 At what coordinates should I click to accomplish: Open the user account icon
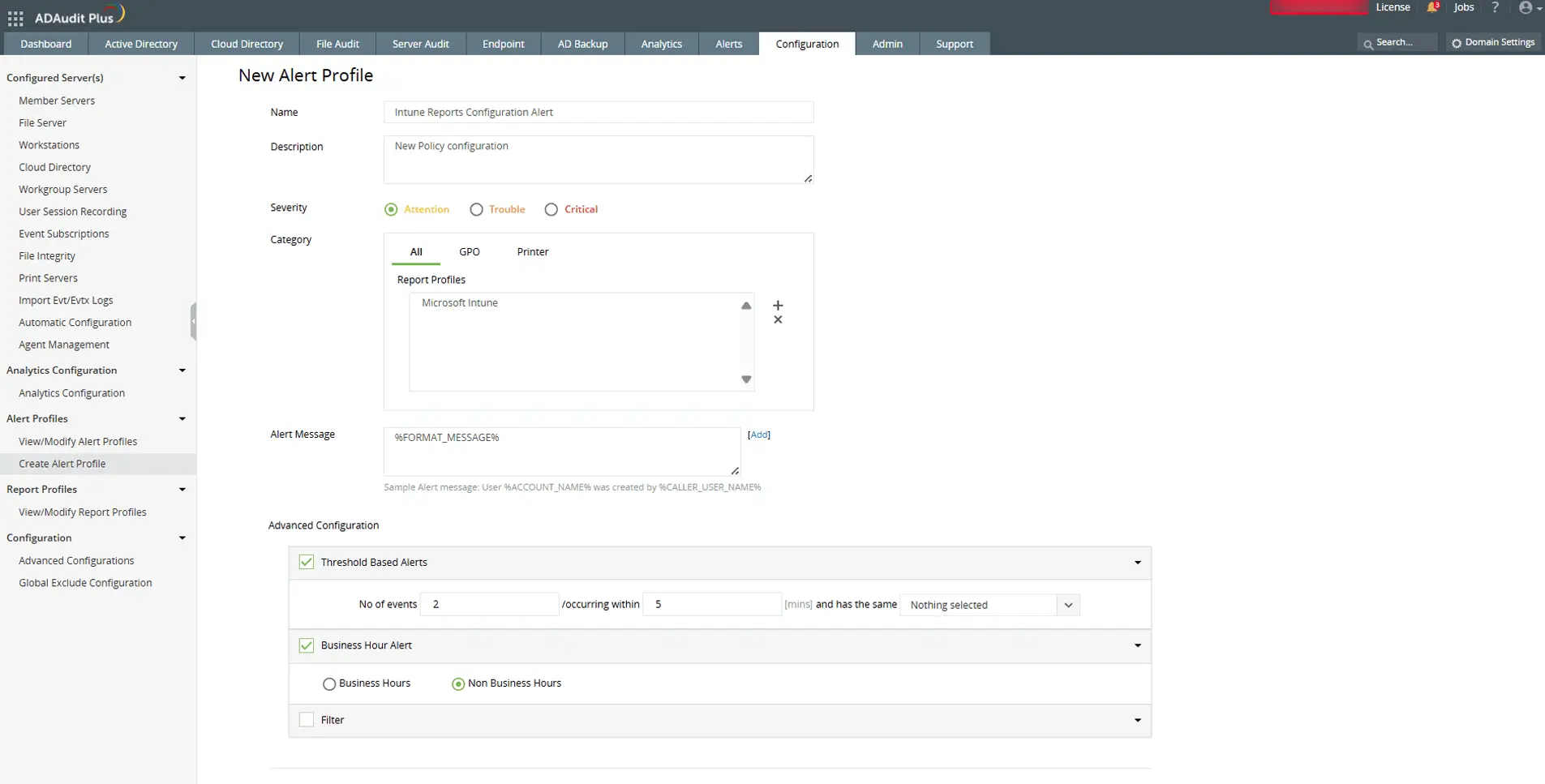coord(1525,8)
